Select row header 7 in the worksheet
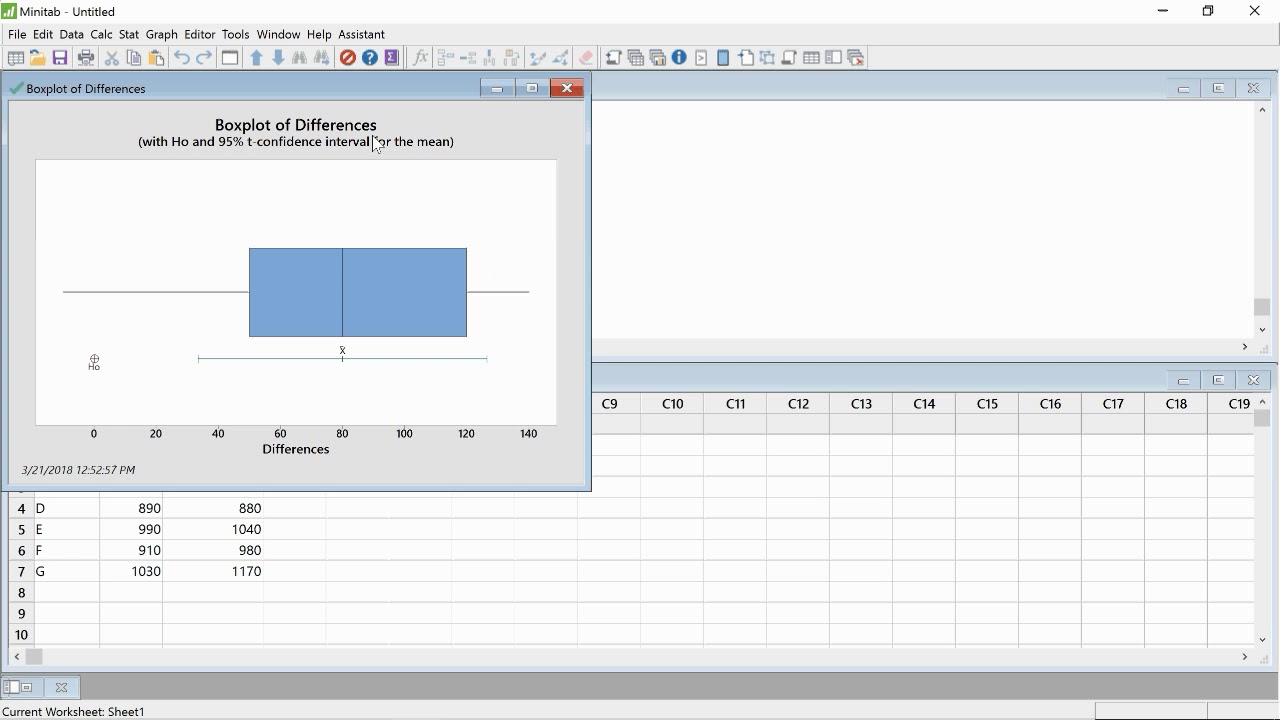 coord(21,572)
